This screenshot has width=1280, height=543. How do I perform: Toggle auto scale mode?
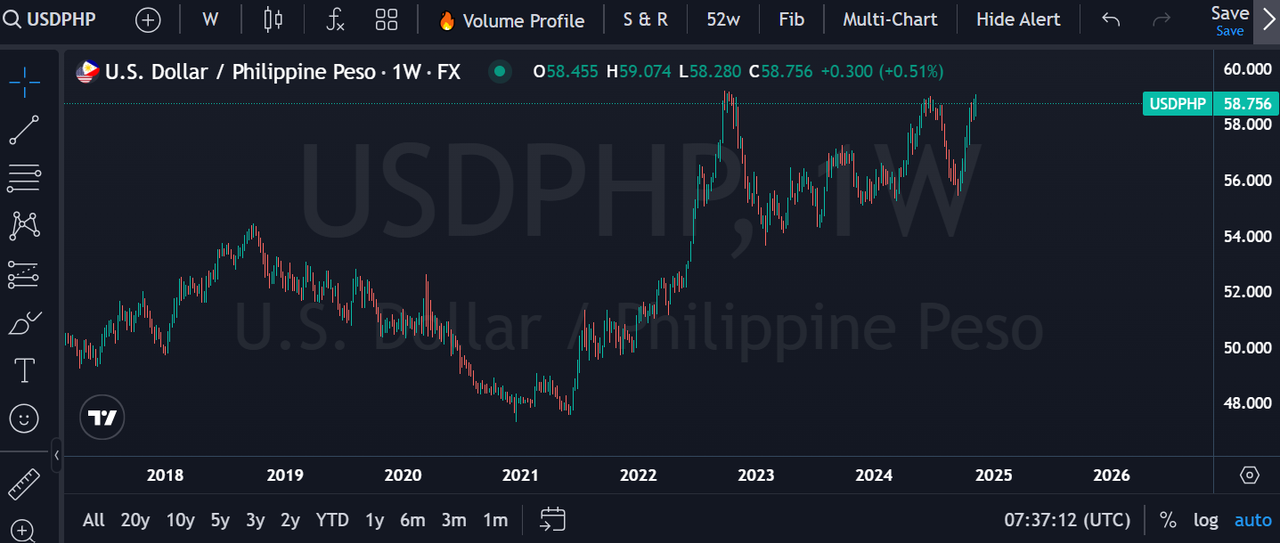(1253, 520)
